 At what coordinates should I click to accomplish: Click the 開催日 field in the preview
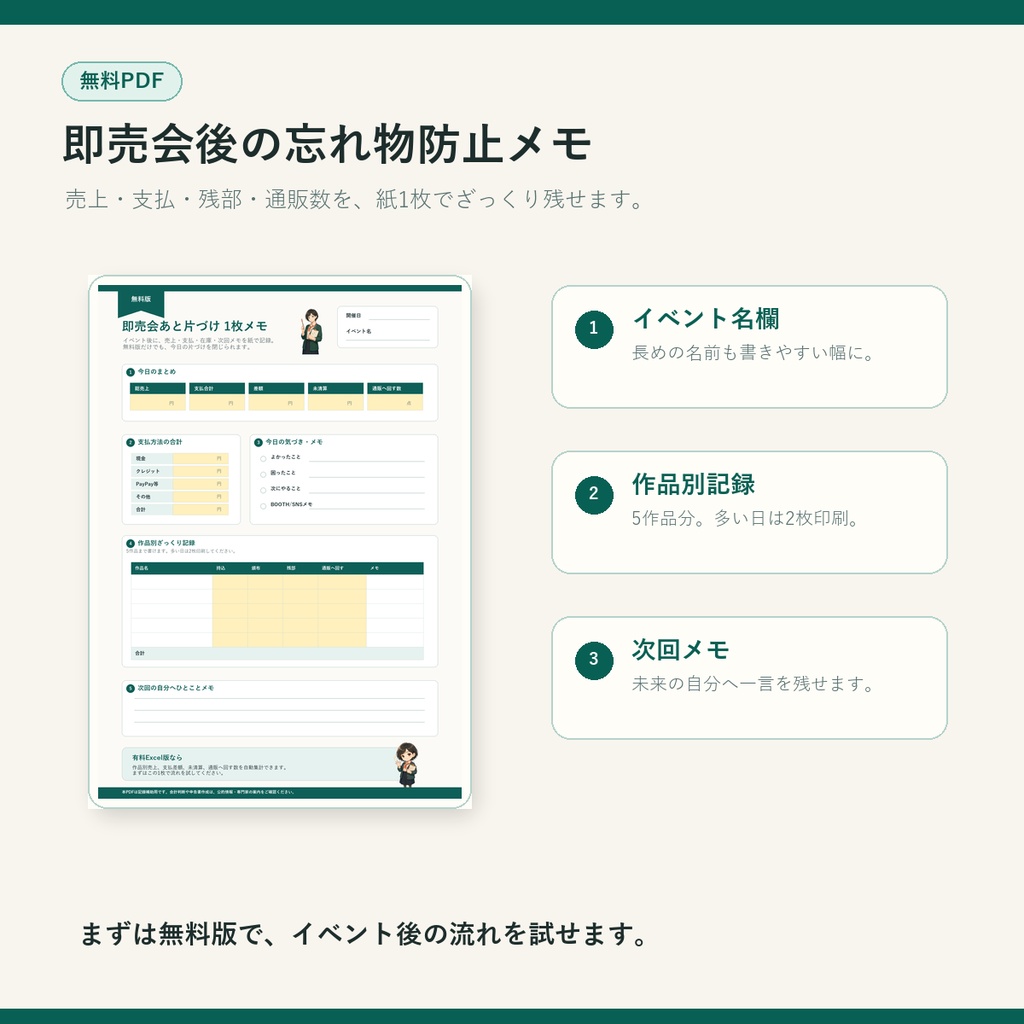click(387, 315)
